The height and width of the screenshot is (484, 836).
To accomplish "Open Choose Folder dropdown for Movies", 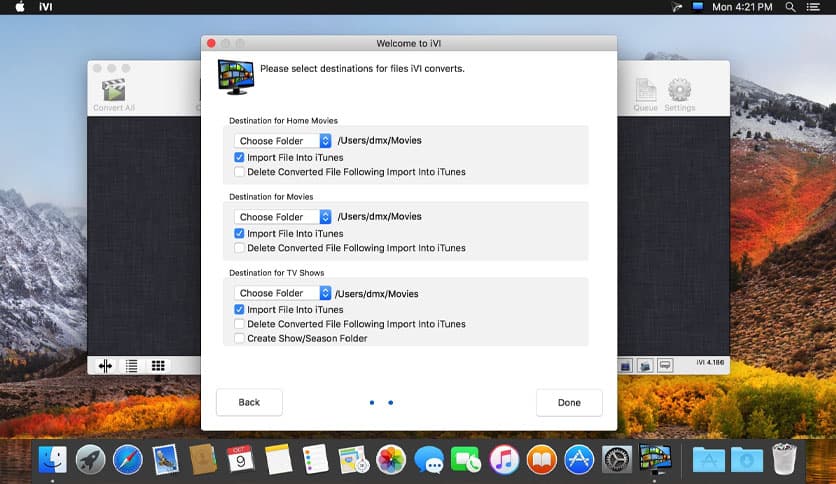I will click(x=283, y=217).
